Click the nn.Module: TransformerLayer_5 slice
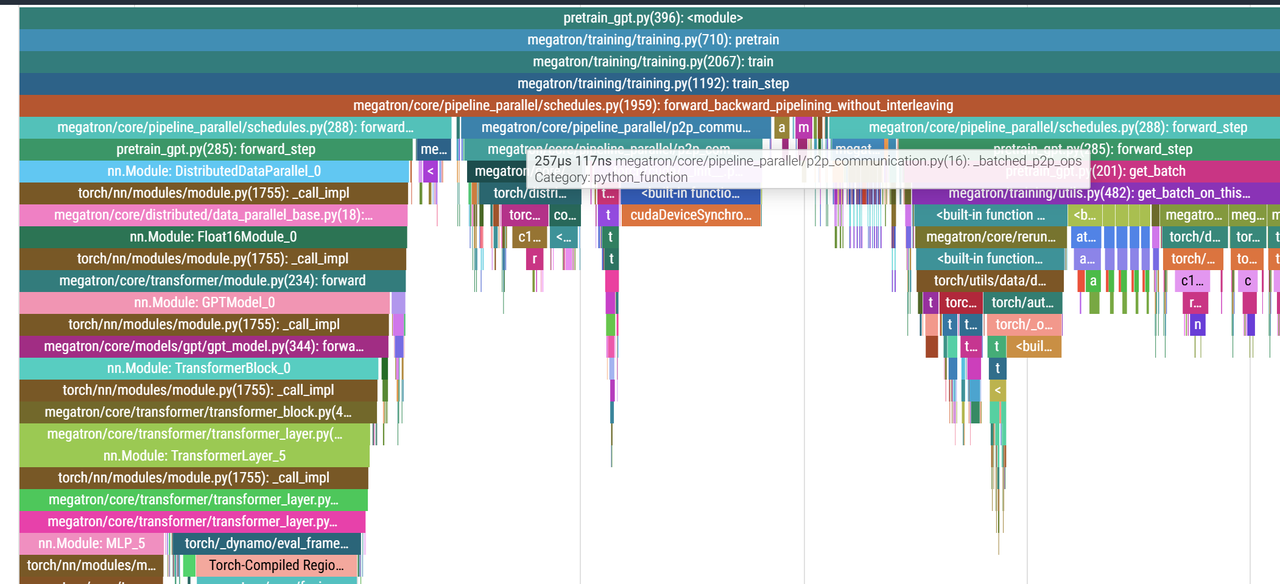 tap(194, 456)
